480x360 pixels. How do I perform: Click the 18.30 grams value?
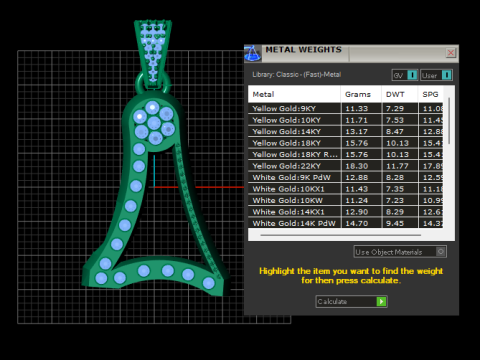click(x=356, y=166)
